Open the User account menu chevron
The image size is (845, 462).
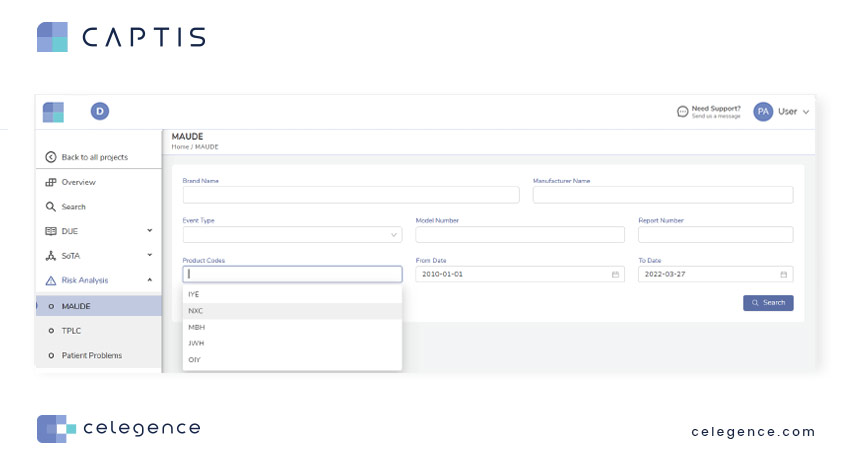(x=806, y=112)
